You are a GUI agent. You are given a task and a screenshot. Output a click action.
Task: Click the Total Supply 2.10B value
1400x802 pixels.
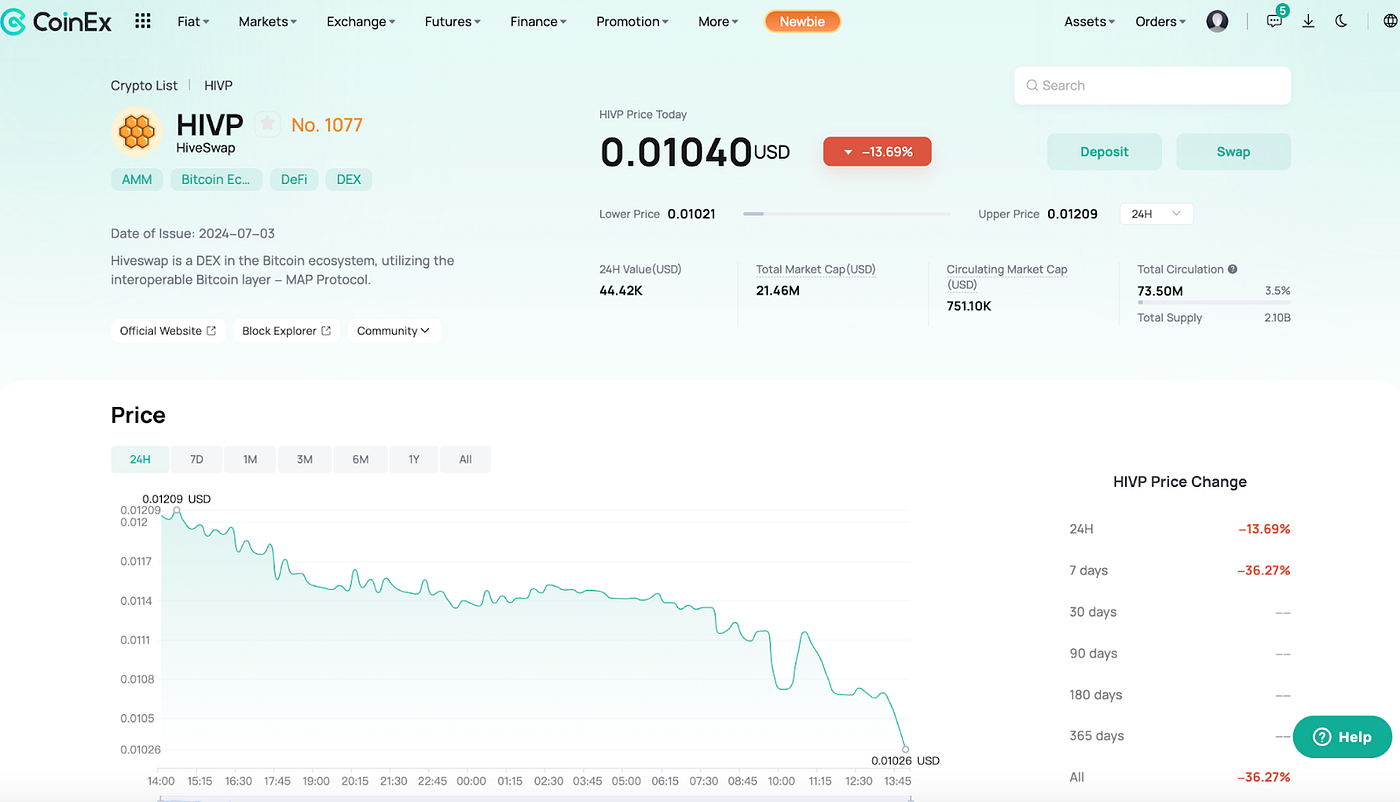coord(1277,318)
